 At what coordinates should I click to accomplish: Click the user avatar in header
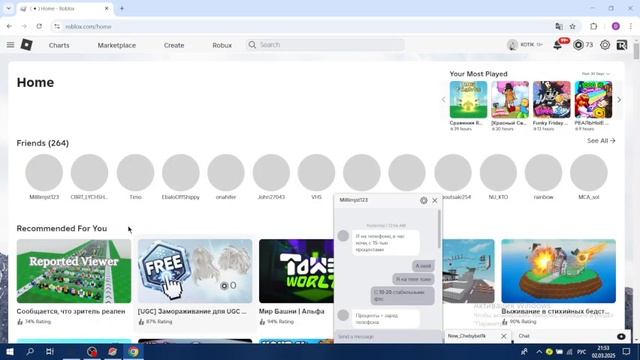click(x=512, y=45)
